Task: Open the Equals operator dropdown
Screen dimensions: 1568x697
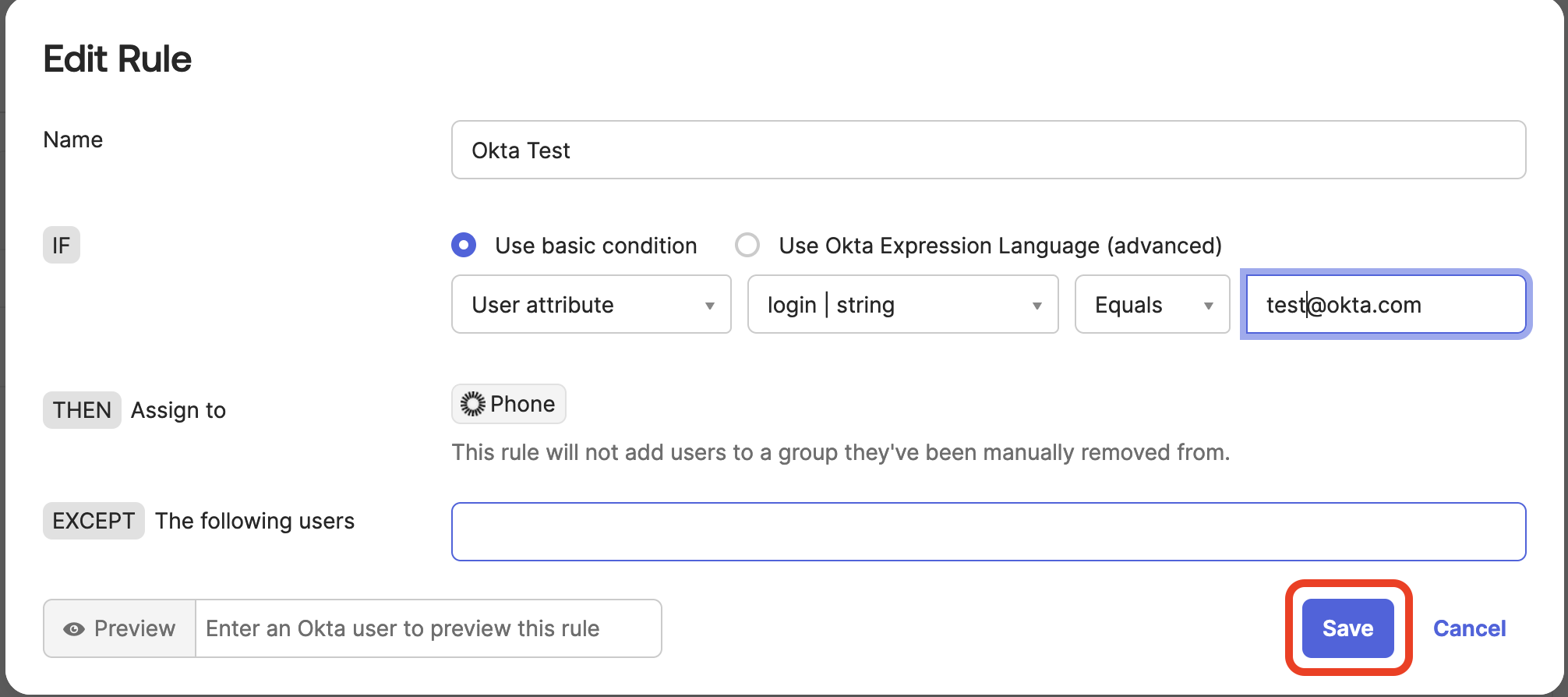Action: point(1152,305)
